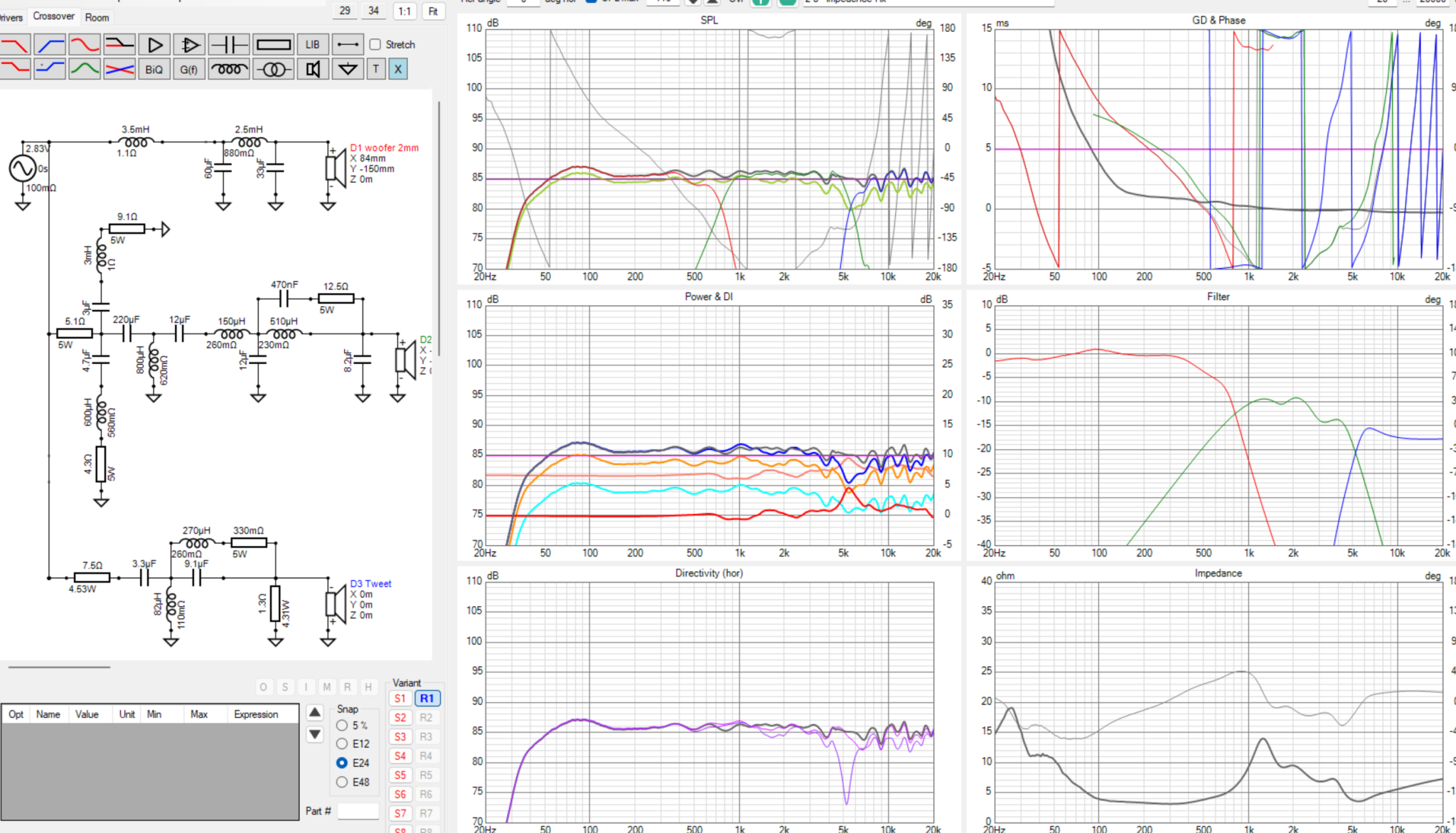
Task: Select variant S5
Action: pyautogui.click(x=400, y=775)
